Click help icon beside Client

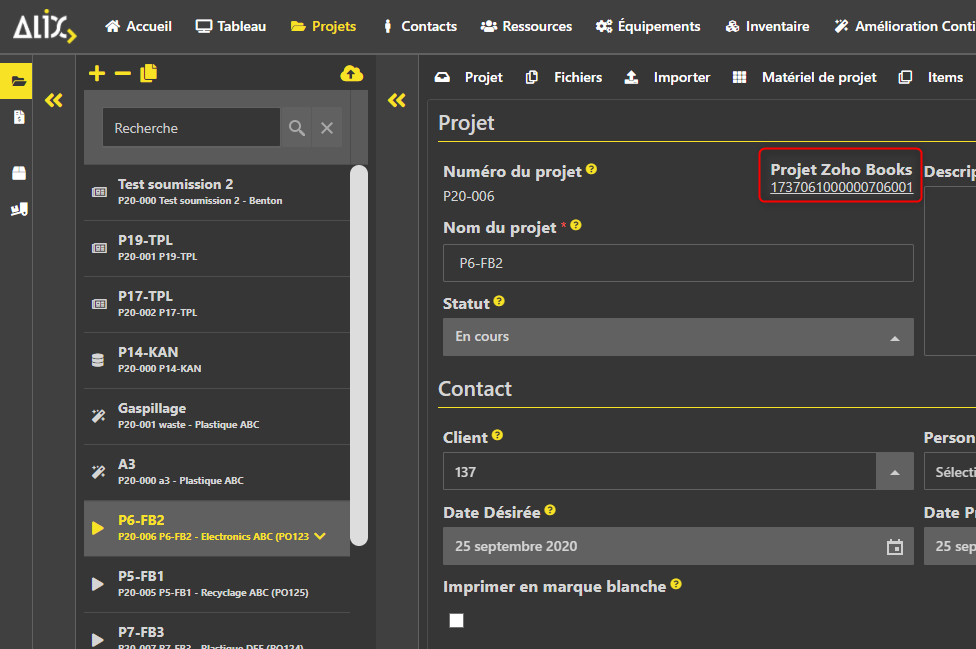point(497,435)
